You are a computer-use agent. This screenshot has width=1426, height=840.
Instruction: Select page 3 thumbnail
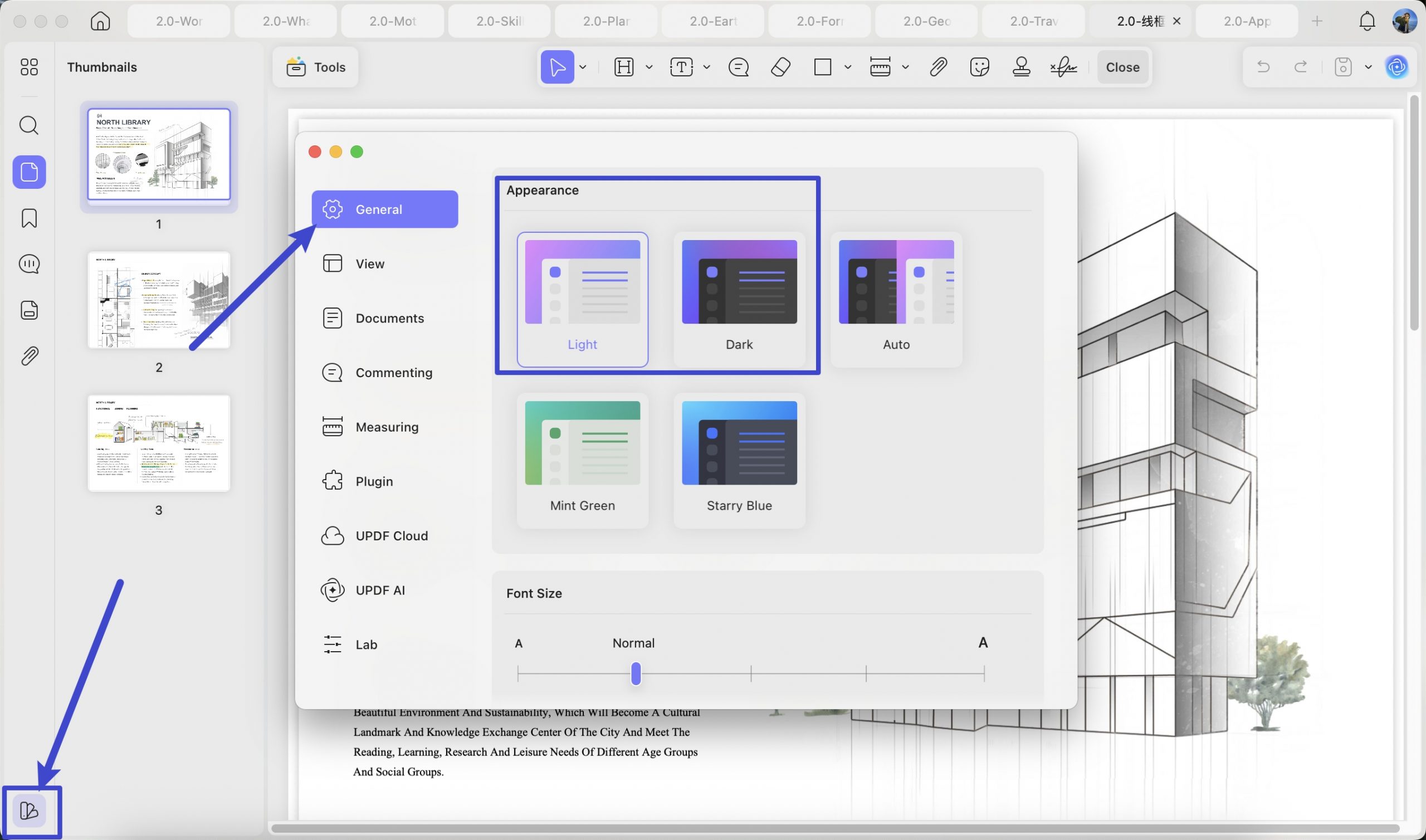pos(159,443)
